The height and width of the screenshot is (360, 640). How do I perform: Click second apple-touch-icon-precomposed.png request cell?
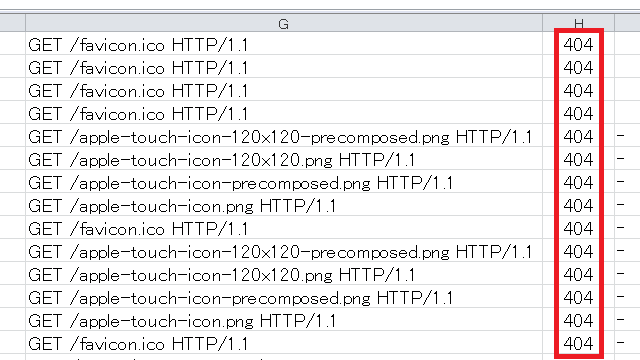point(284,297)
